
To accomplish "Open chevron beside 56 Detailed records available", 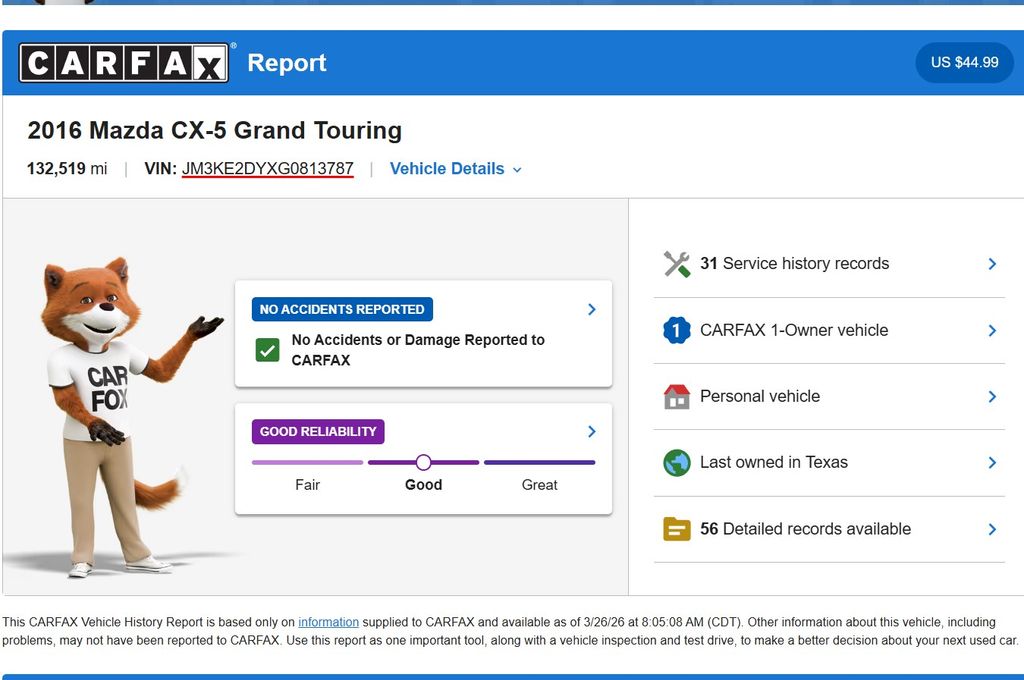I will point(992,529).
